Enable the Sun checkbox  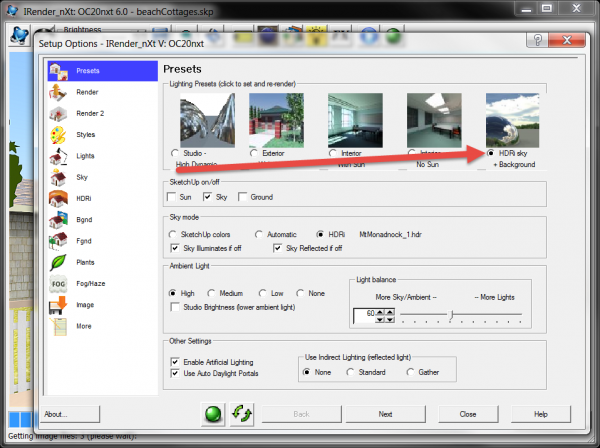[172, 197]
